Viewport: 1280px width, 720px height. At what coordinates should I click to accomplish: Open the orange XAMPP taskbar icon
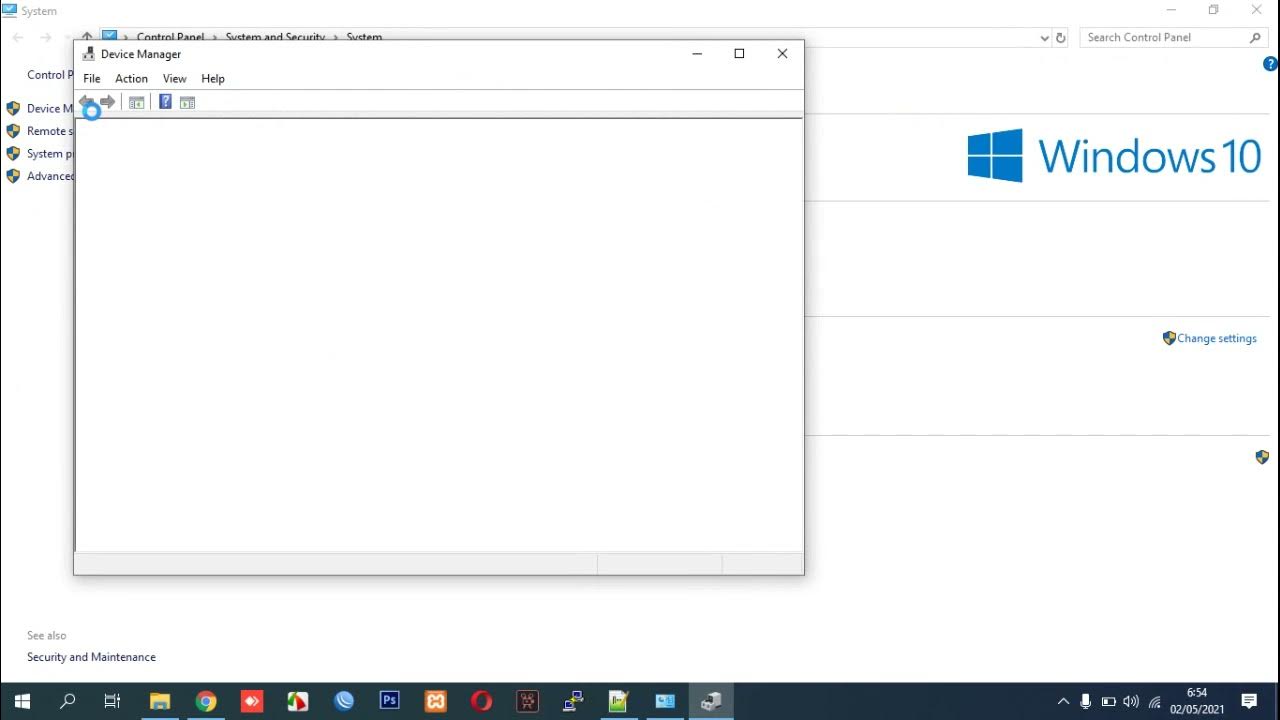click(435, 701)
